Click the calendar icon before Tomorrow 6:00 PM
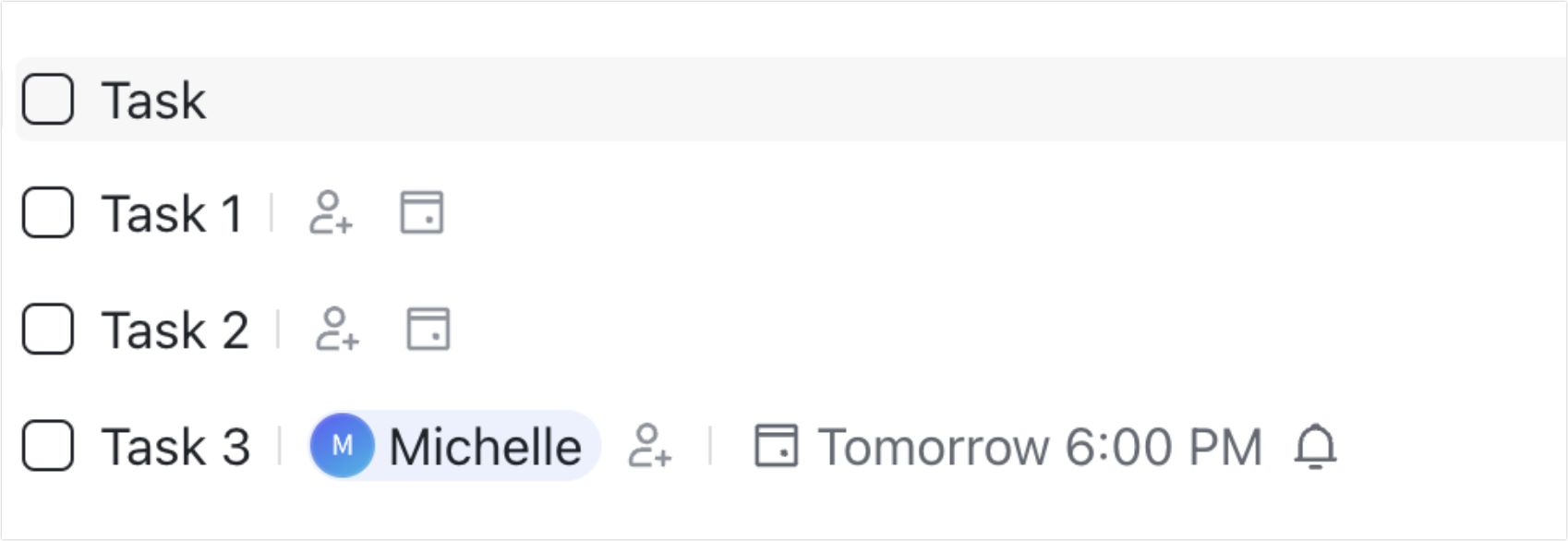The height and width of the screenshot is (541, 1568). 776,446
